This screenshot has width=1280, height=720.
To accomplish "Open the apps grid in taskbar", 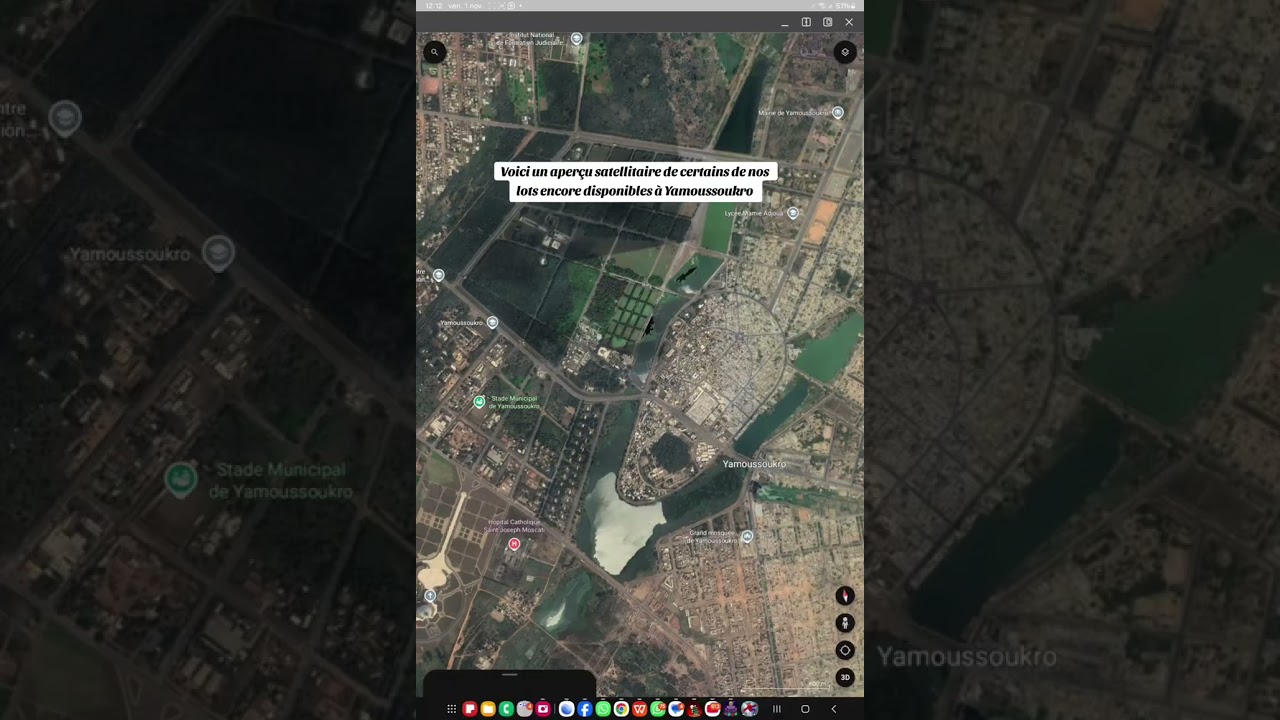I will click(451, 709).
